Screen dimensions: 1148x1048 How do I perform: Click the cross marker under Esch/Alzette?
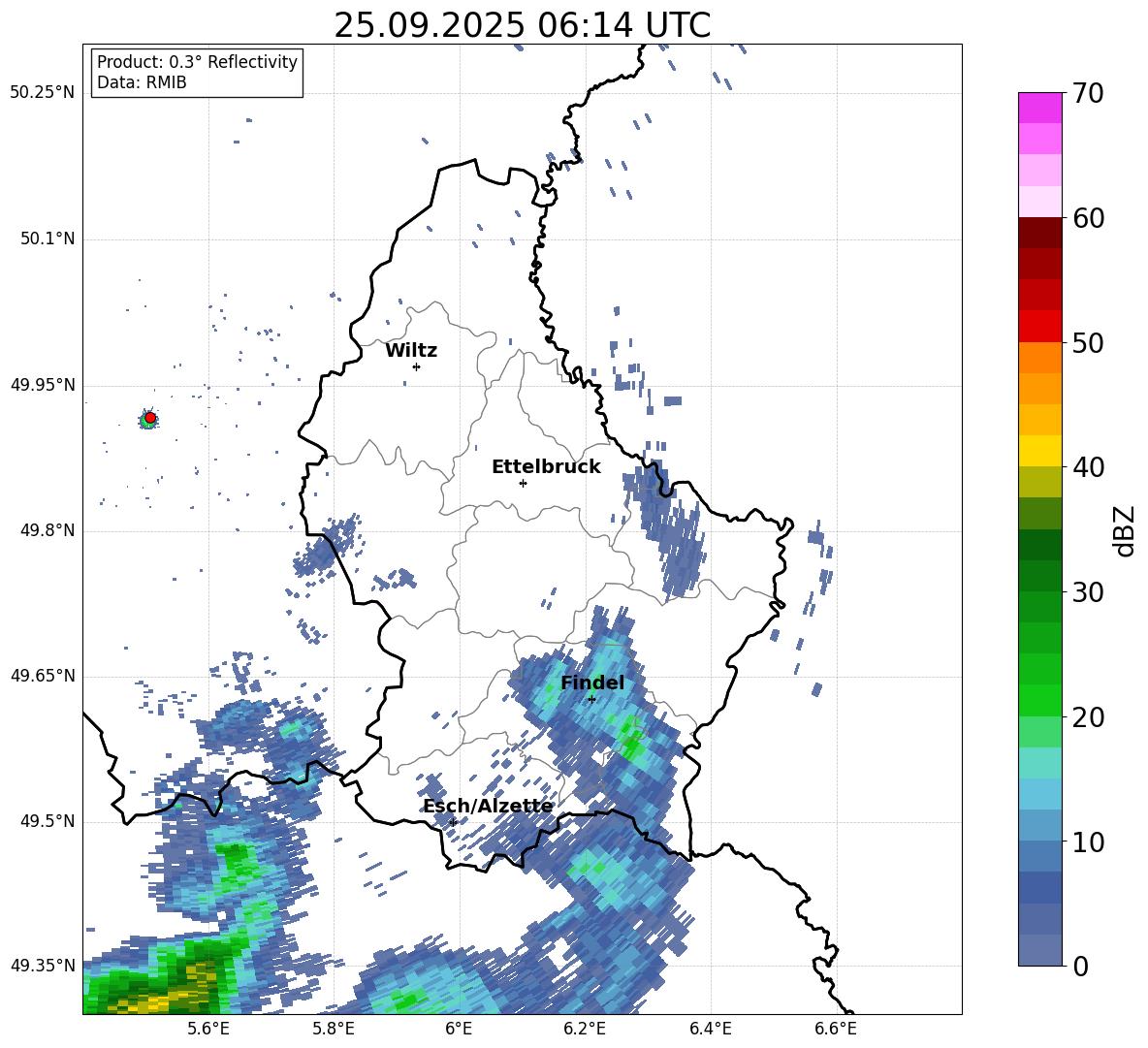click(453, 822)
